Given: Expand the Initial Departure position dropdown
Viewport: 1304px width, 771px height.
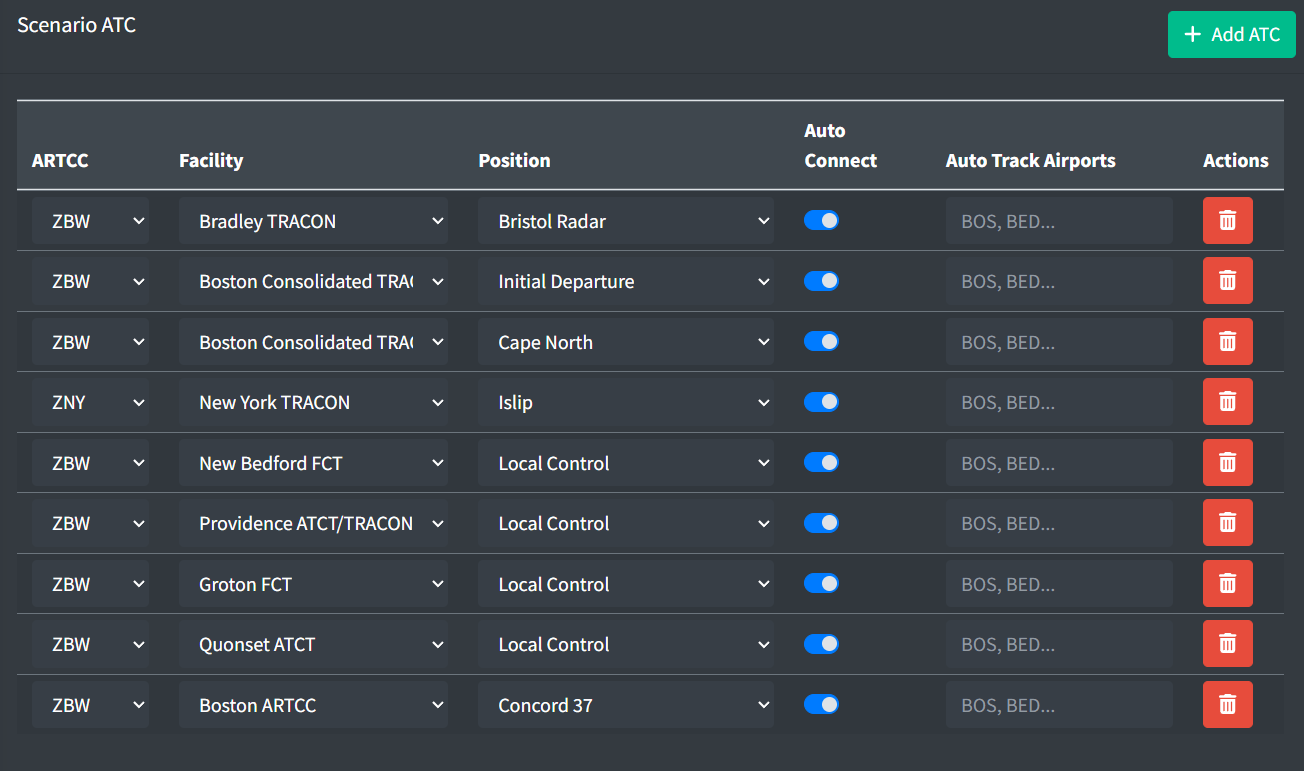Looking at the screenshot, I should click(x=626, y=281).
